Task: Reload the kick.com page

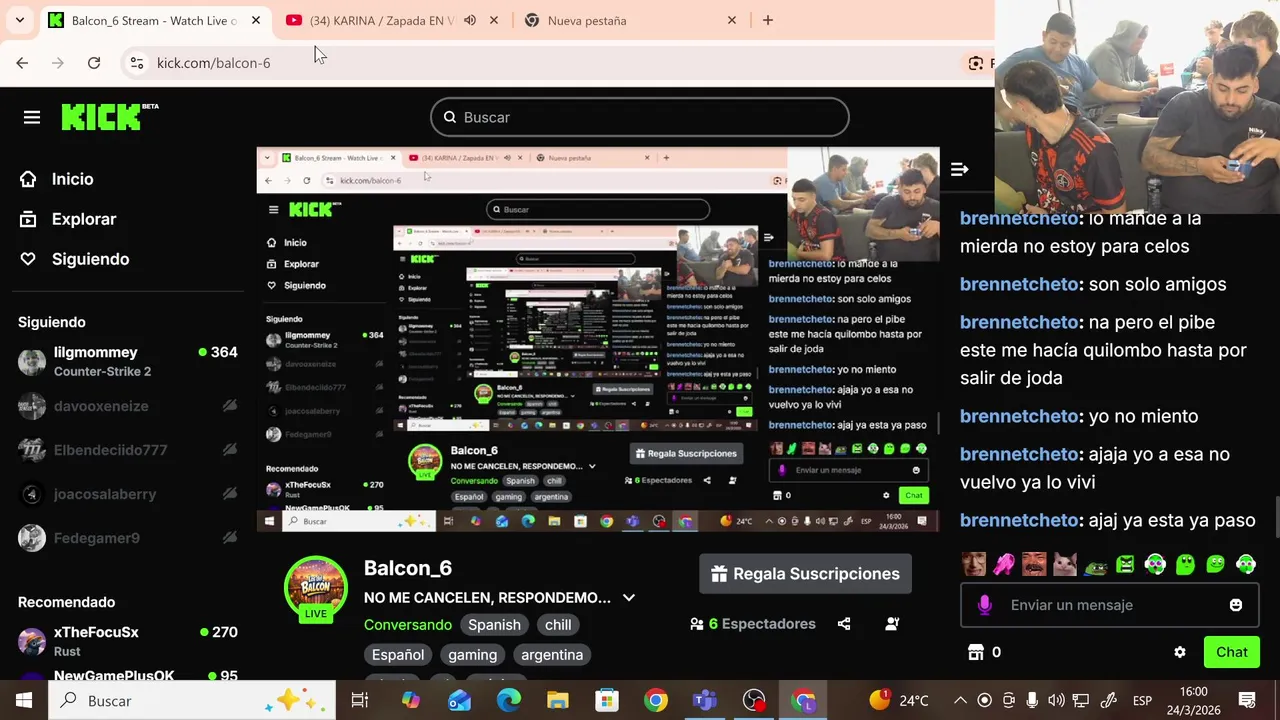Action: pyautogui.click(x=94, y=63)
